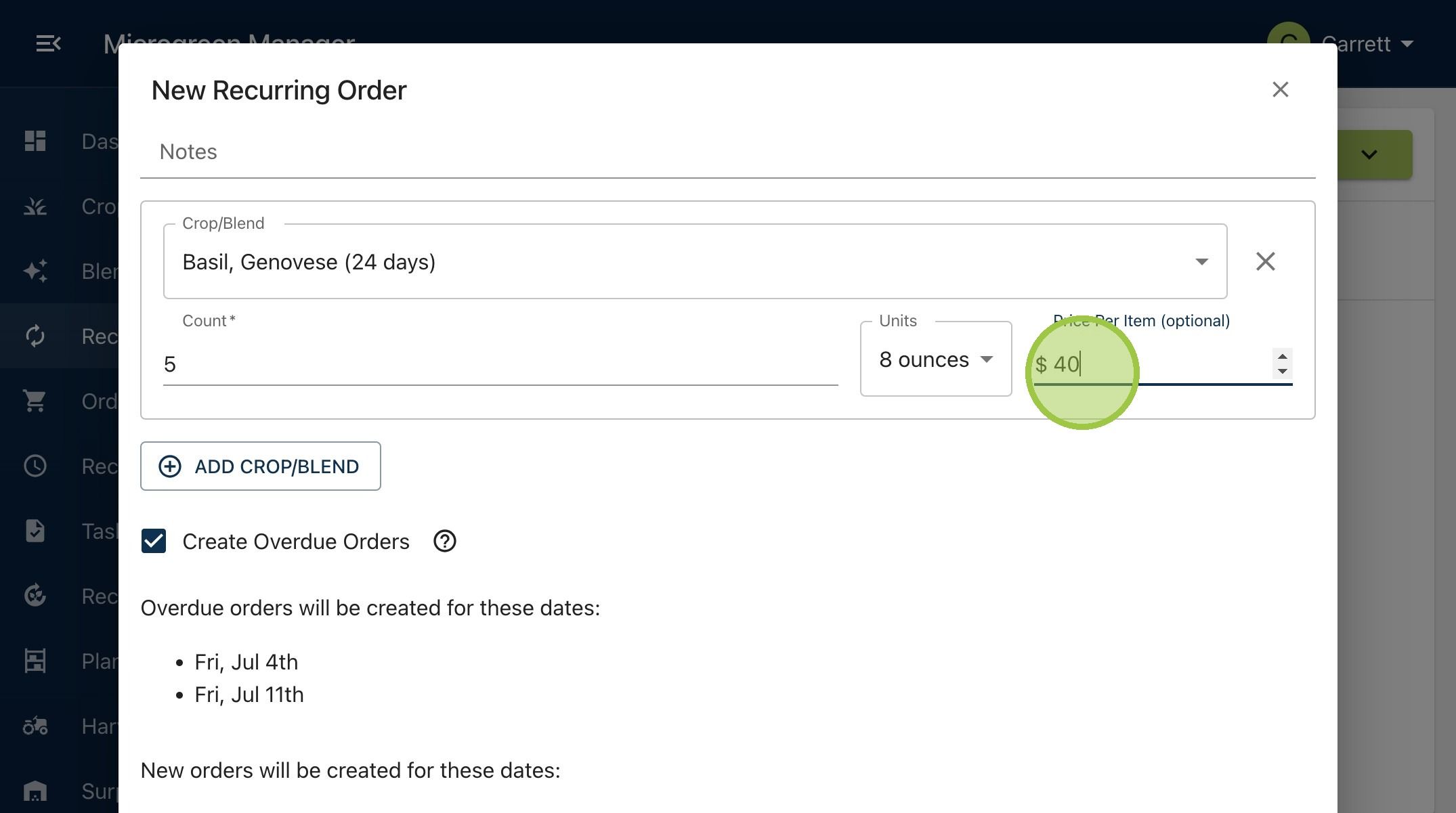Expand the green chevron dropdown button
This screenshot has width=1456, height=813.
coord(1369,154)
